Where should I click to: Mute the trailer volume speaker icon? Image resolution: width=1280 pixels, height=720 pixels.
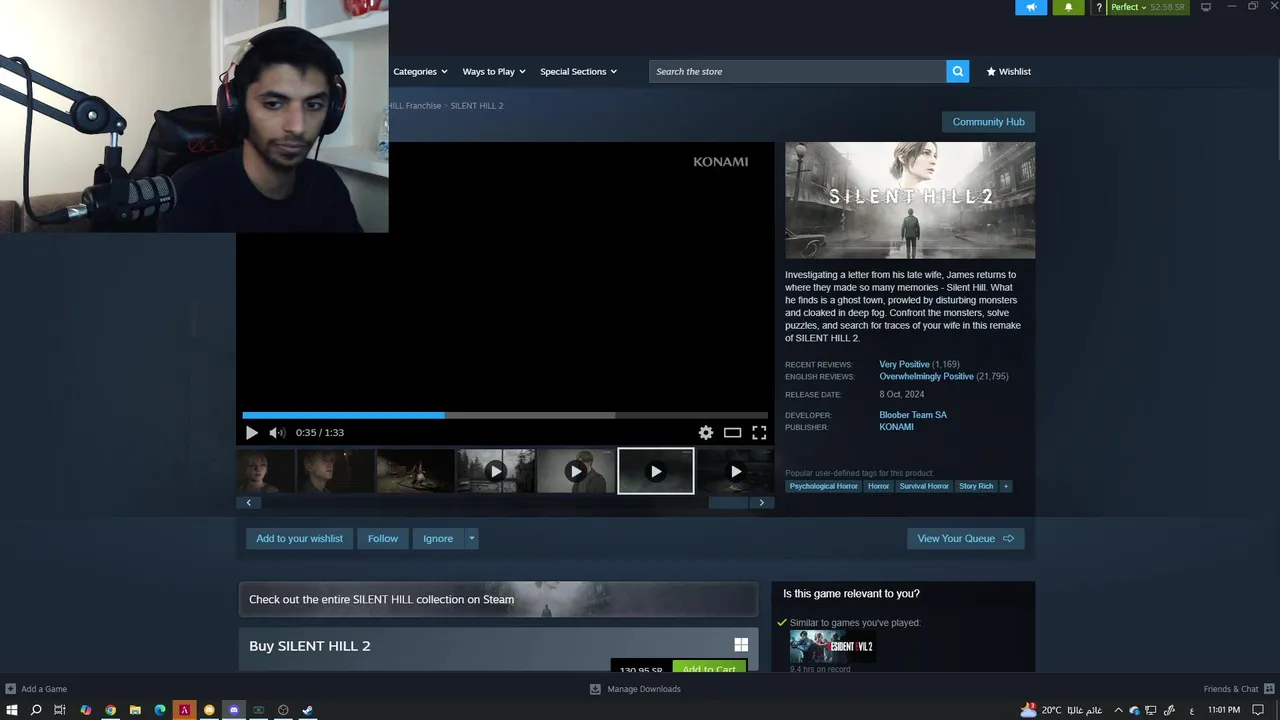click(277, 433)
